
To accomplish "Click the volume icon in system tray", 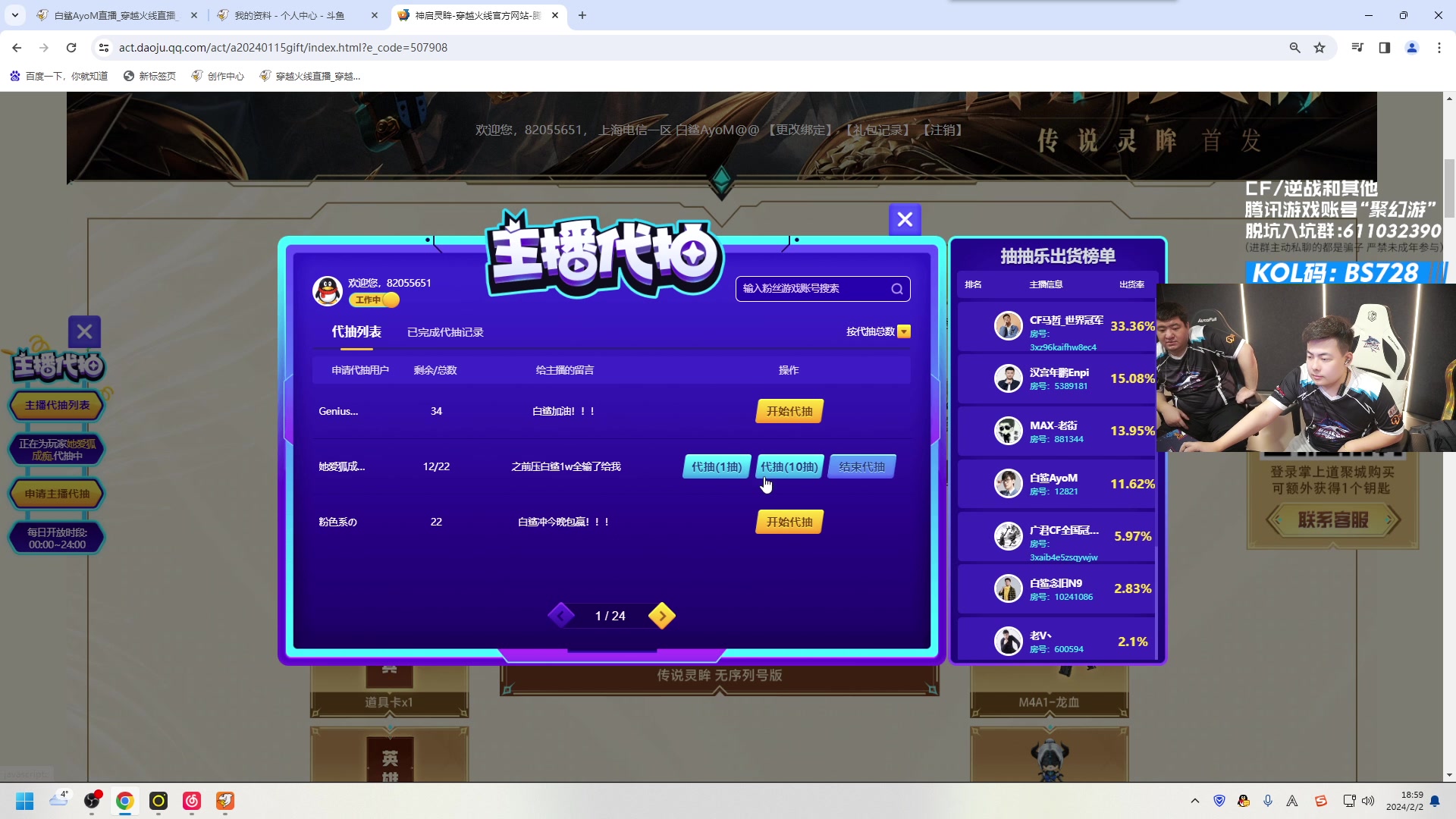I will [x=1368, y=801].
